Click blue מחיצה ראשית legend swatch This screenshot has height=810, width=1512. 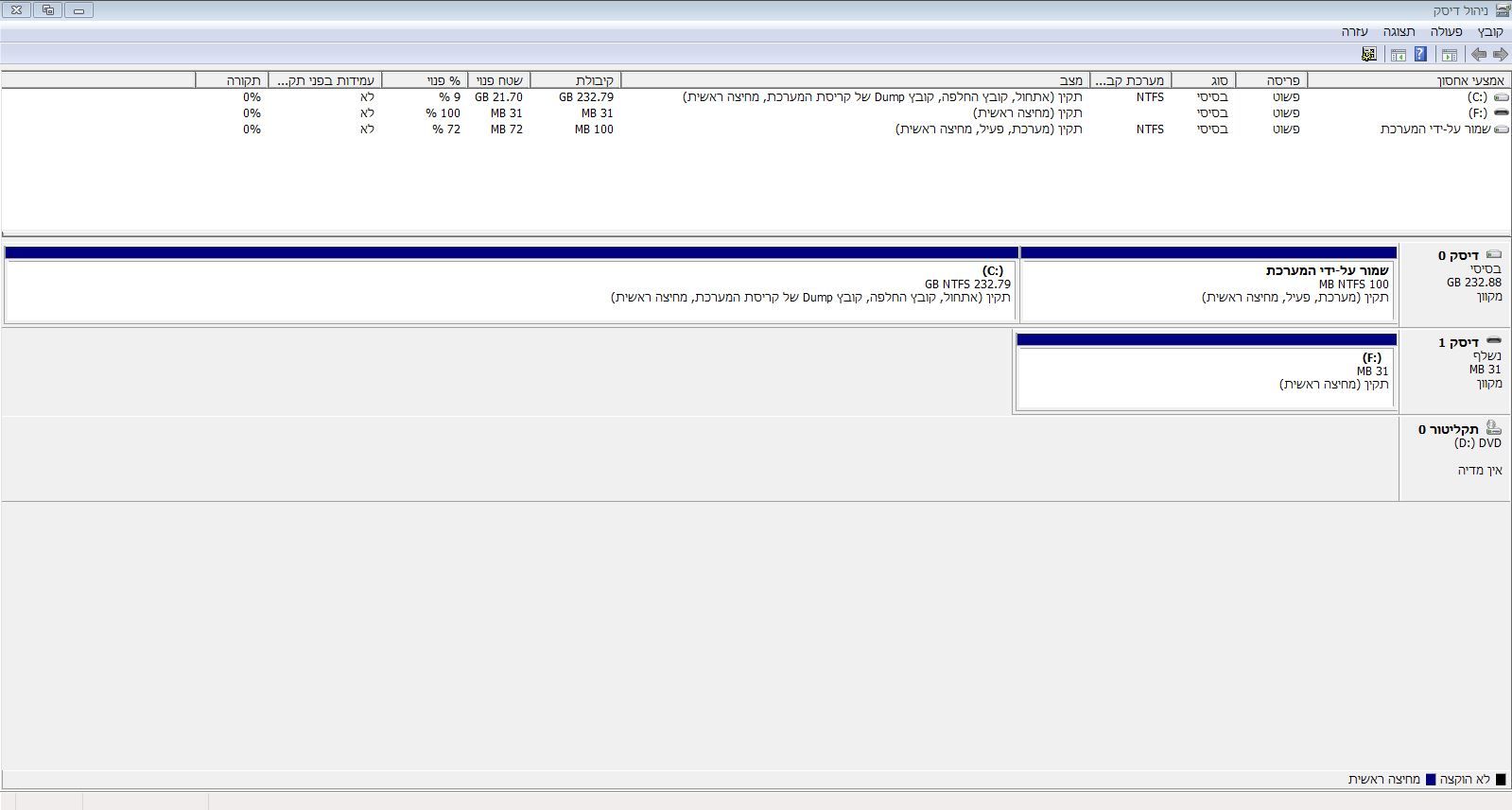1431,780
